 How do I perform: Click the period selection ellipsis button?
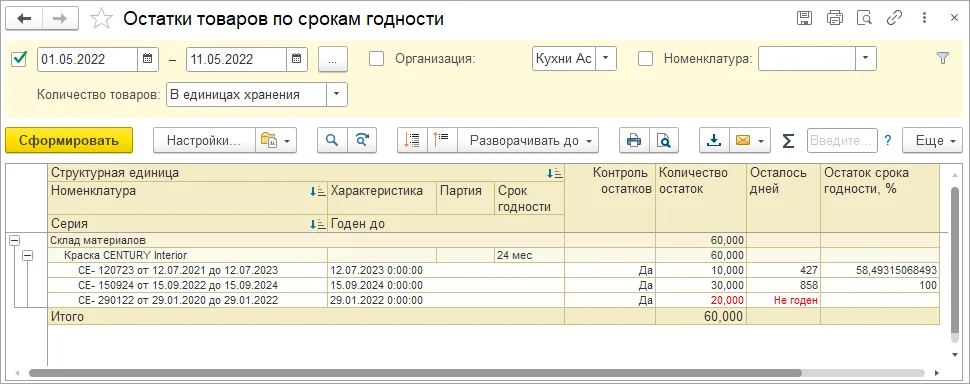point(333,59)
